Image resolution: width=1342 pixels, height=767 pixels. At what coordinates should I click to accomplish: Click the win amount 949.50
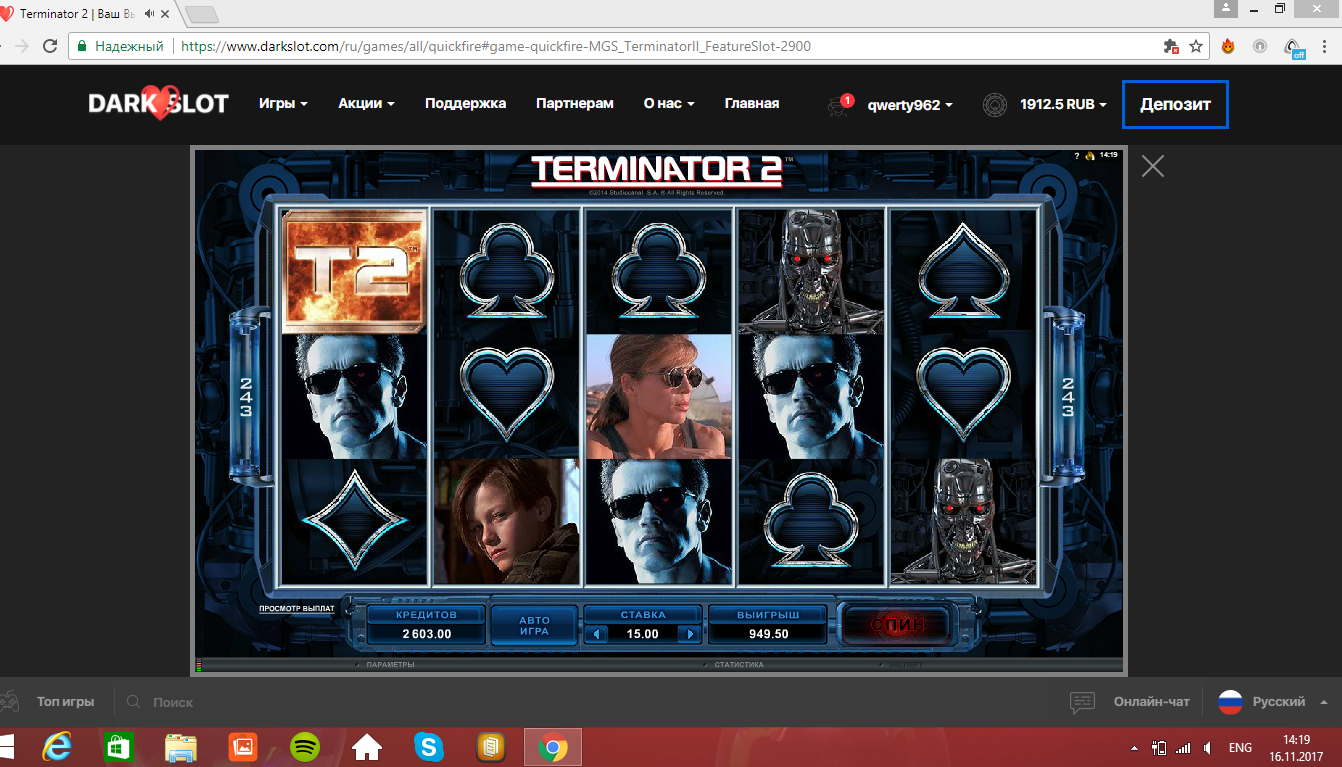[768, 634]
